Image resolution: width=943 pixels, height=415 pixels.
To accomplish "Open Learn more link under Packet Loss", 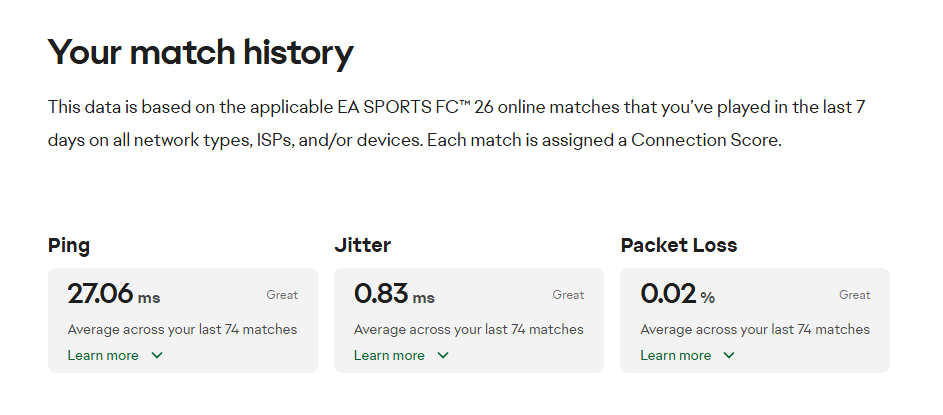I will (675, 355).
